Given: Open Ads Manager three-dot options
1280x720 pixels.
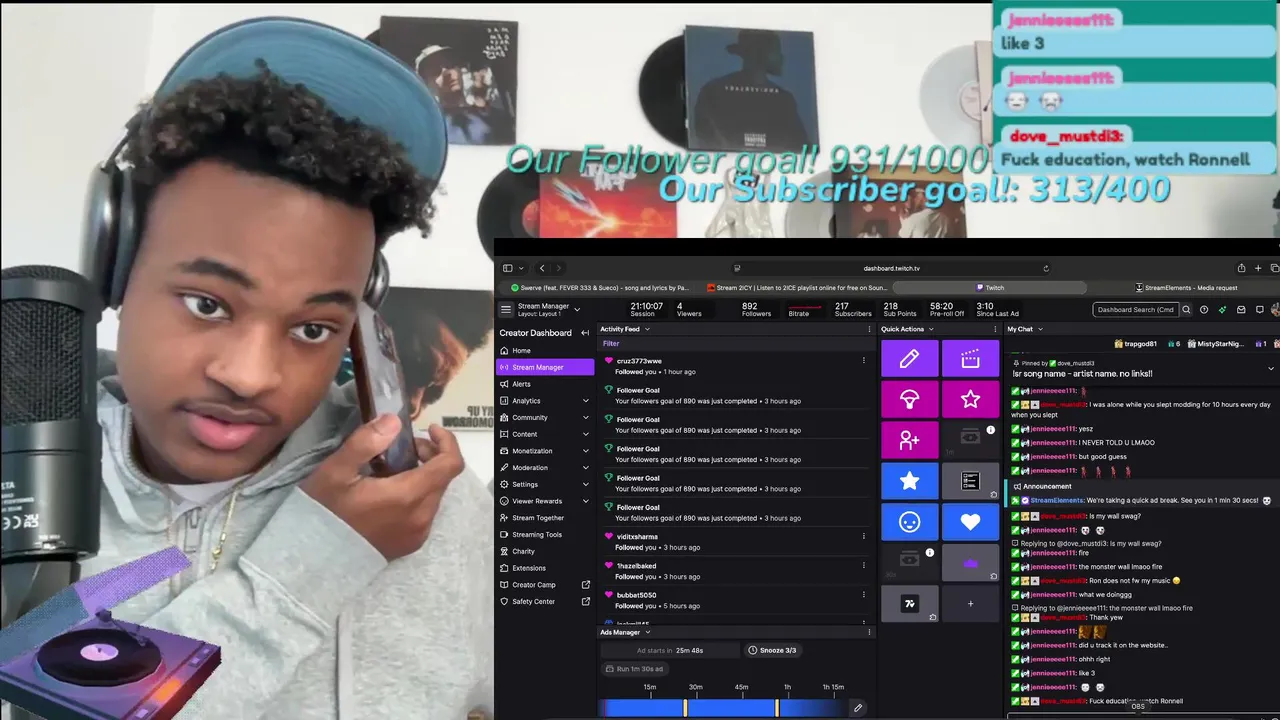Looking at the screenshot, I should pos(868,632).
